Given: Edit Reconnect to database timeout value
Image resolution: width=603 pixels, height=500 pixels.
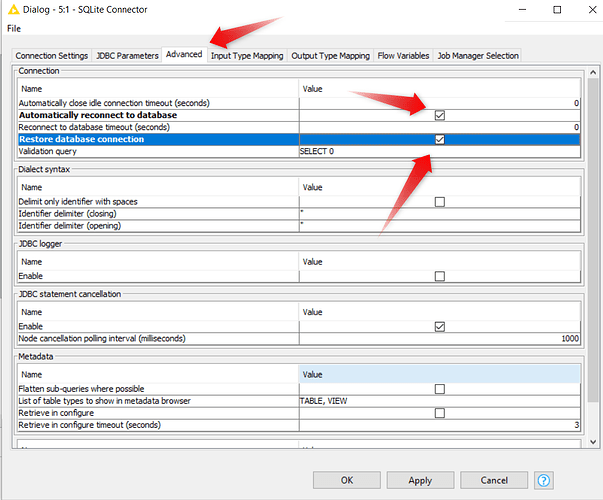Looking at the screenshot, I should tap(440, 127).
